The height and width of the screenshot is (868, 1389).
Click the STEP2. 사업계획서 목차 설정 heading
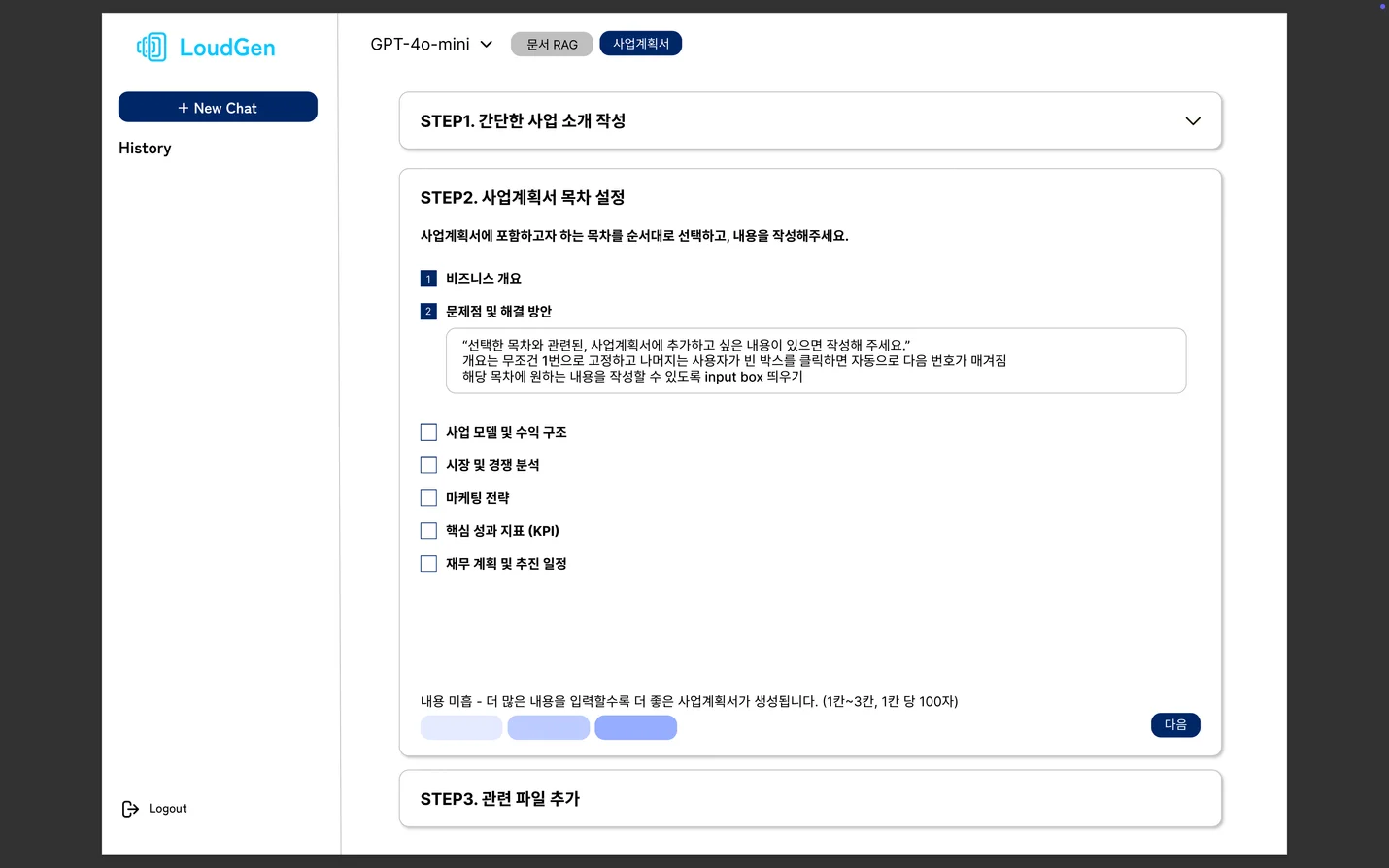coord(523,197)
